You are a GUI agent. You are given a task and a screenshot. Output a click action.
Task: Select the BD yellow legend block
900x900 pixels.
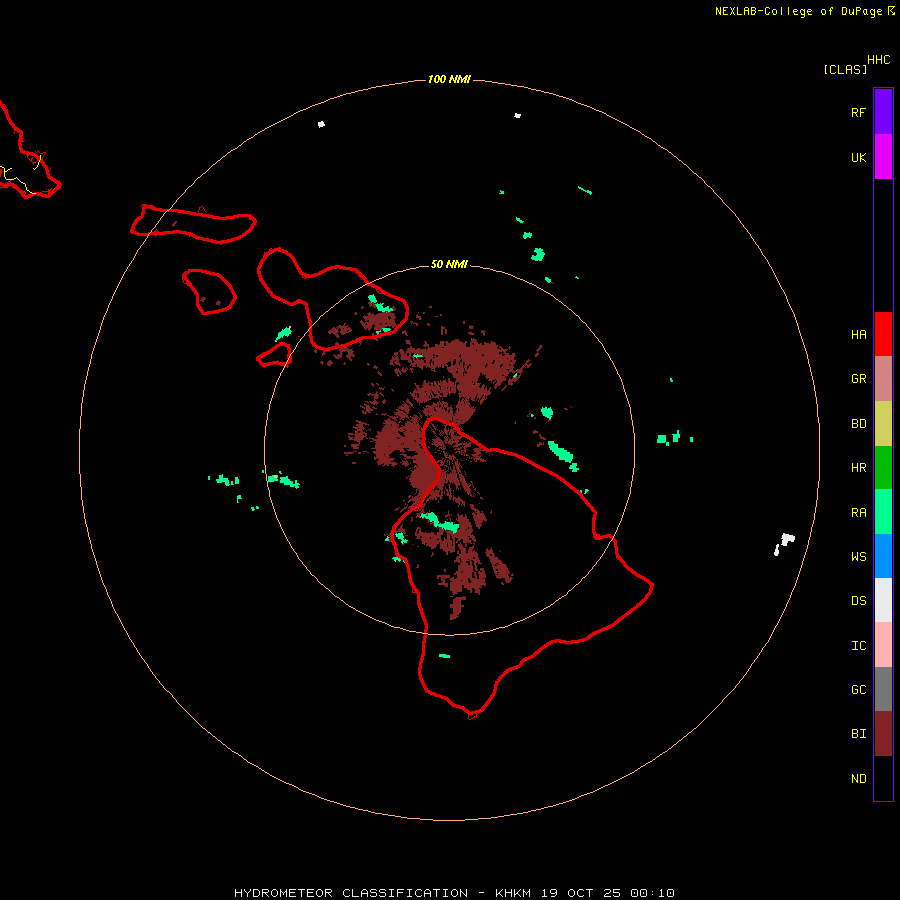[x=883, y=424]
